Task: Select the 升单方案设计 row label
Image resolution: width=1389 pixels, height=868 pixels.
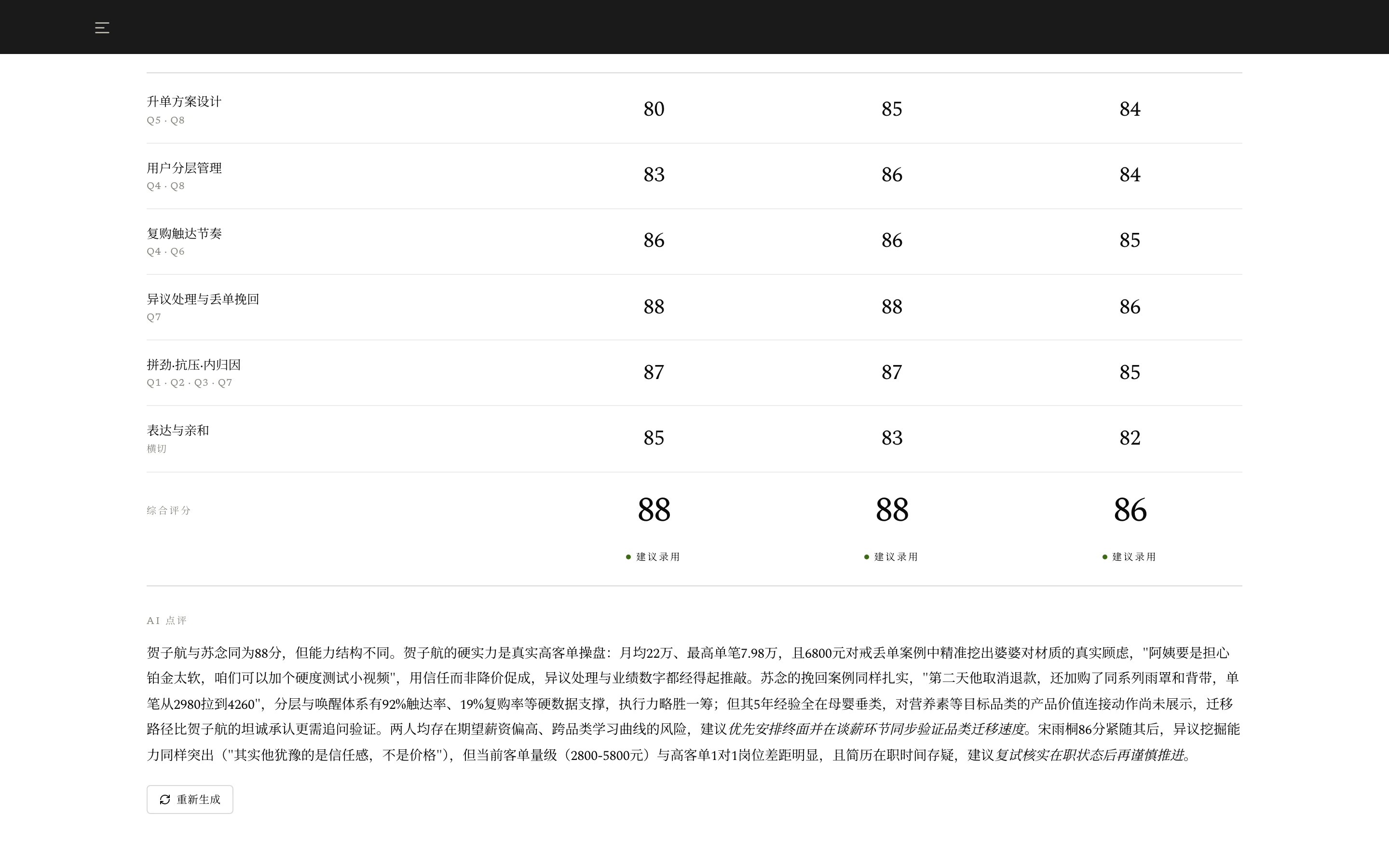Action: tap(184, 102)
